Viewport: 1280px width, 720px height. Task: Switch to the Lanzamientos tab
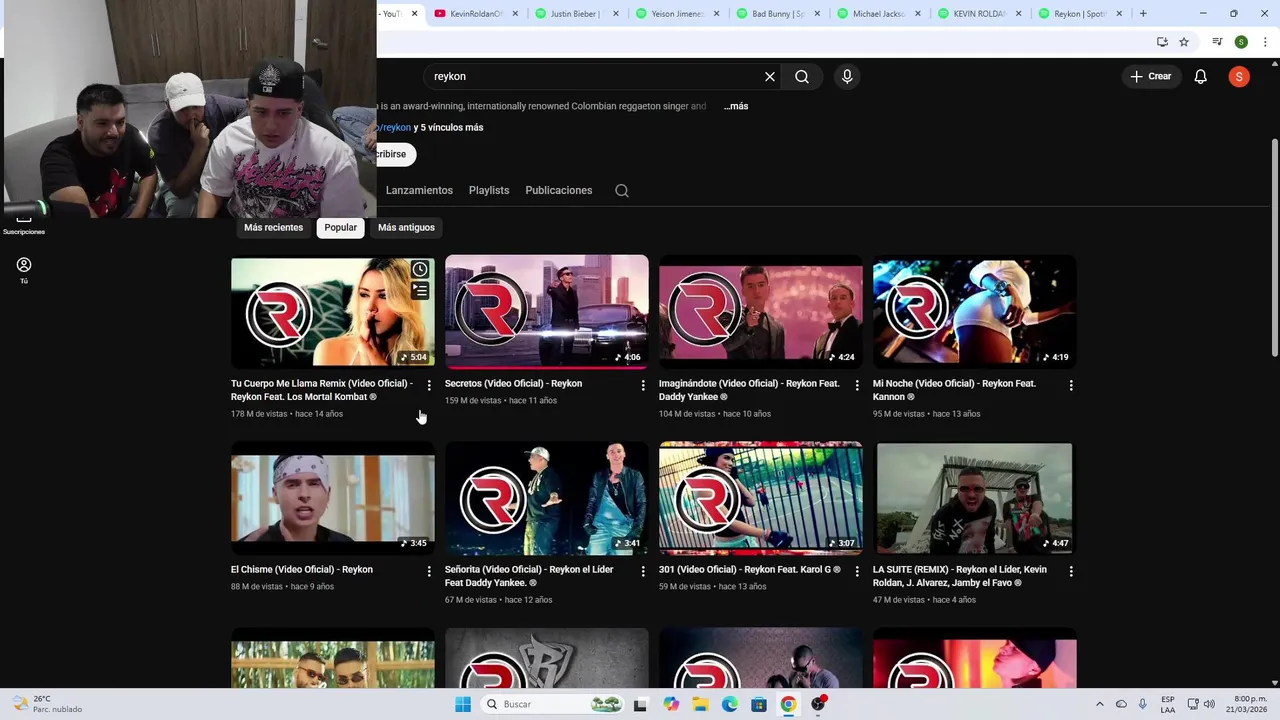[x=419, y=190]
